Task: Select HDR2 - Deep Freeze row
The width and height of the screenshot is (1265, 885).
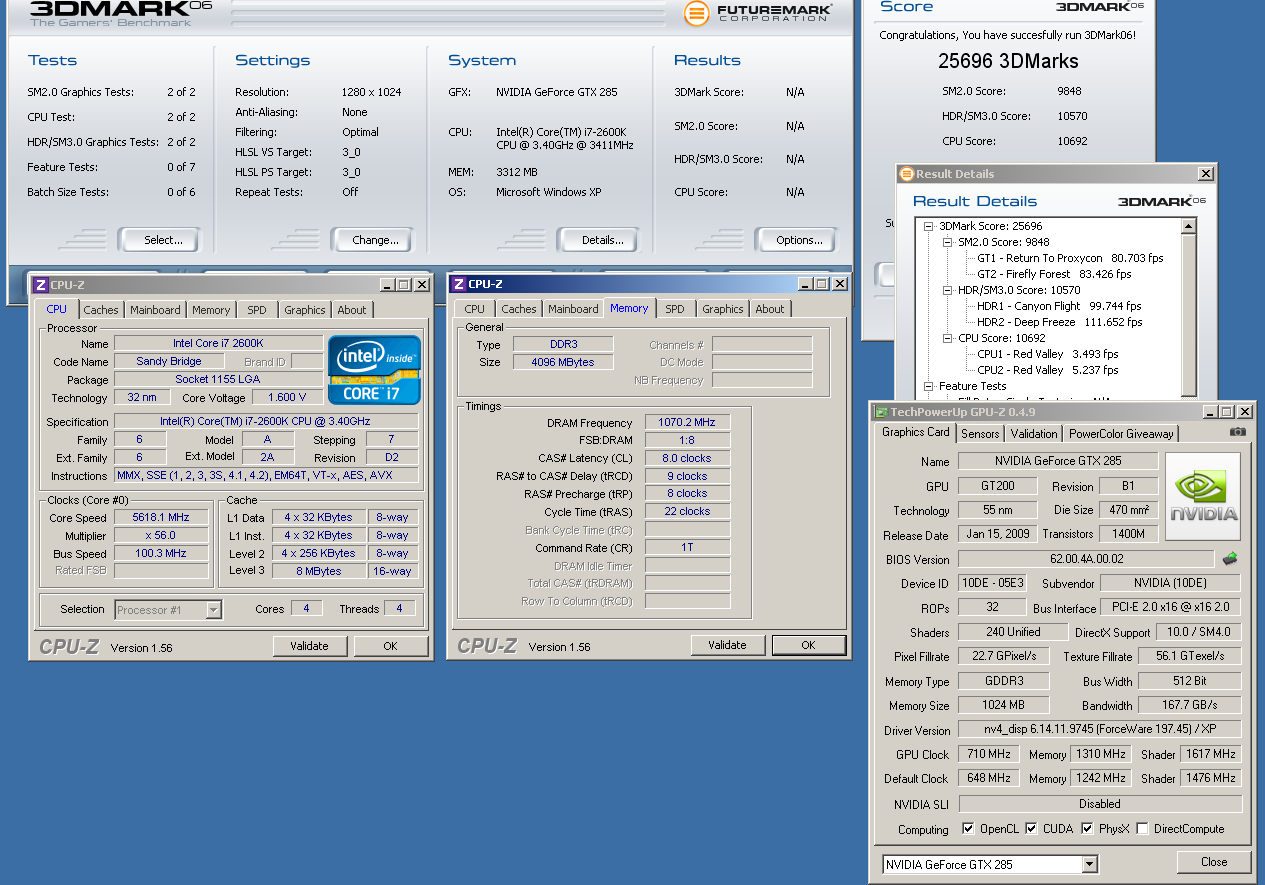Action: click(1059, 322)
